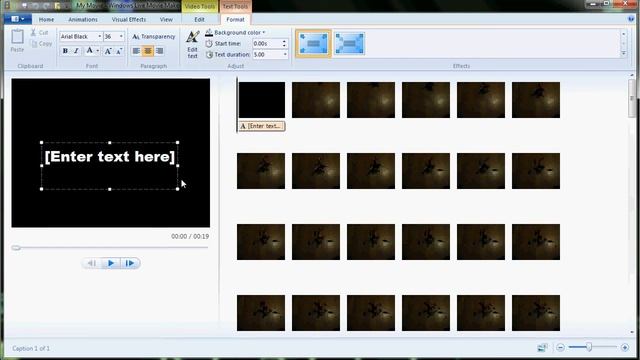Open the View ribbon tab
Viewport: 640px width, 360px height.
tap(166, 20)
